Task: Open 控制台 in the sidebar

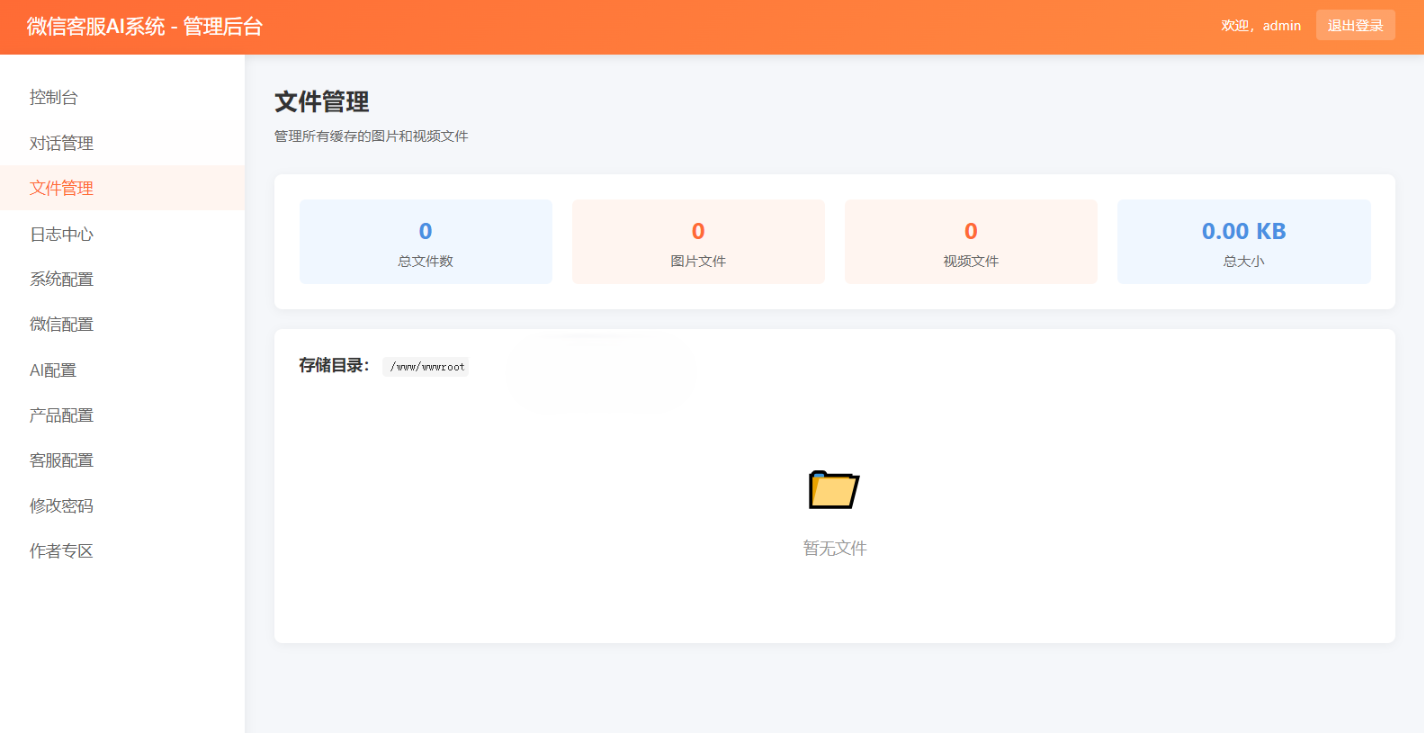Action: [54, 97]
